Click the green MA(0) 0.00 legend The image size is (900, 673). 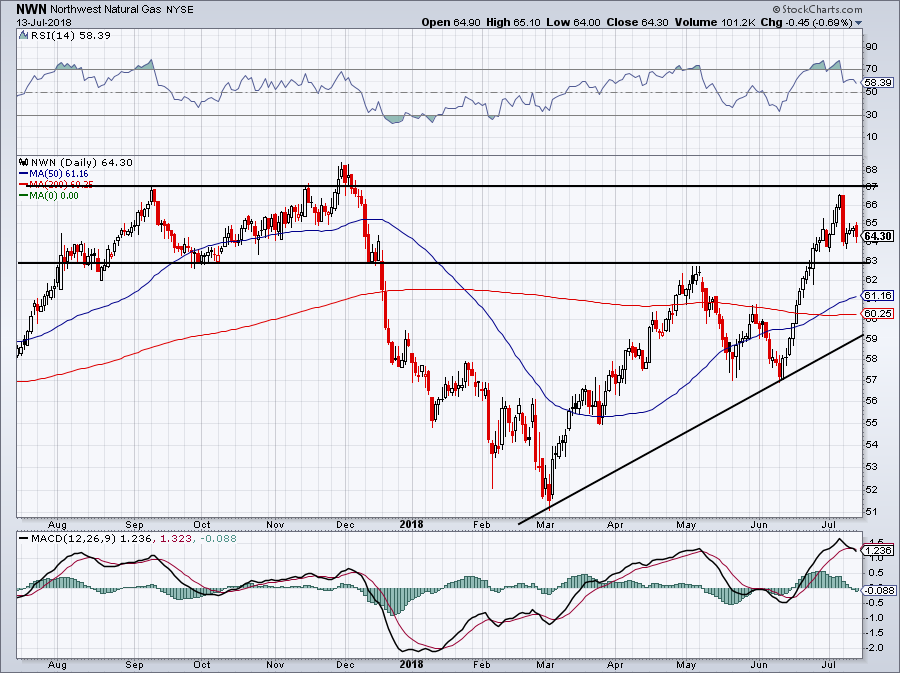pos(49,196)
